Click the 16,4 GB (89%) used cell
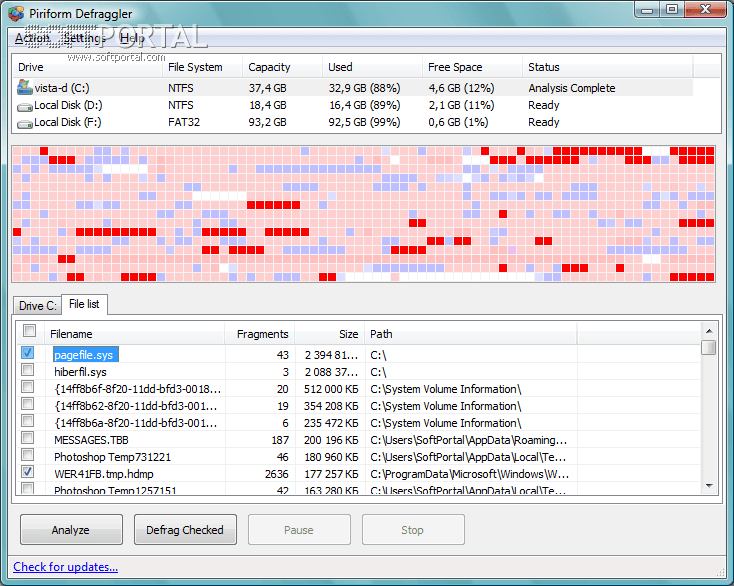This screenshot has width=734, height=586. 364,105
